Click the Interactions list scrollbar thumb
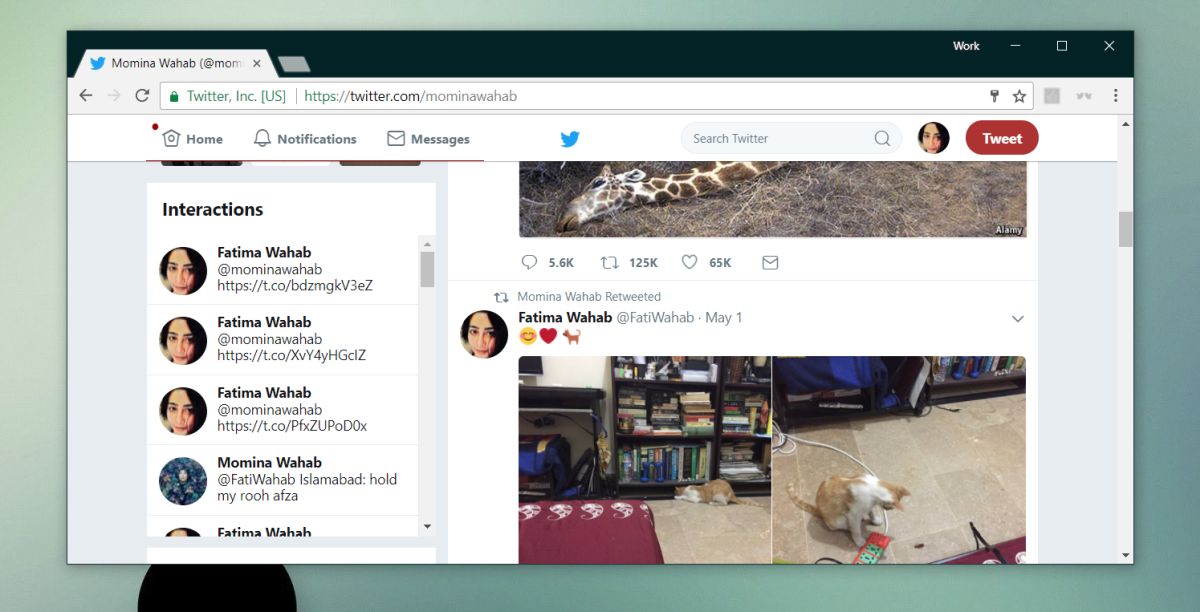 click(427, 269)
